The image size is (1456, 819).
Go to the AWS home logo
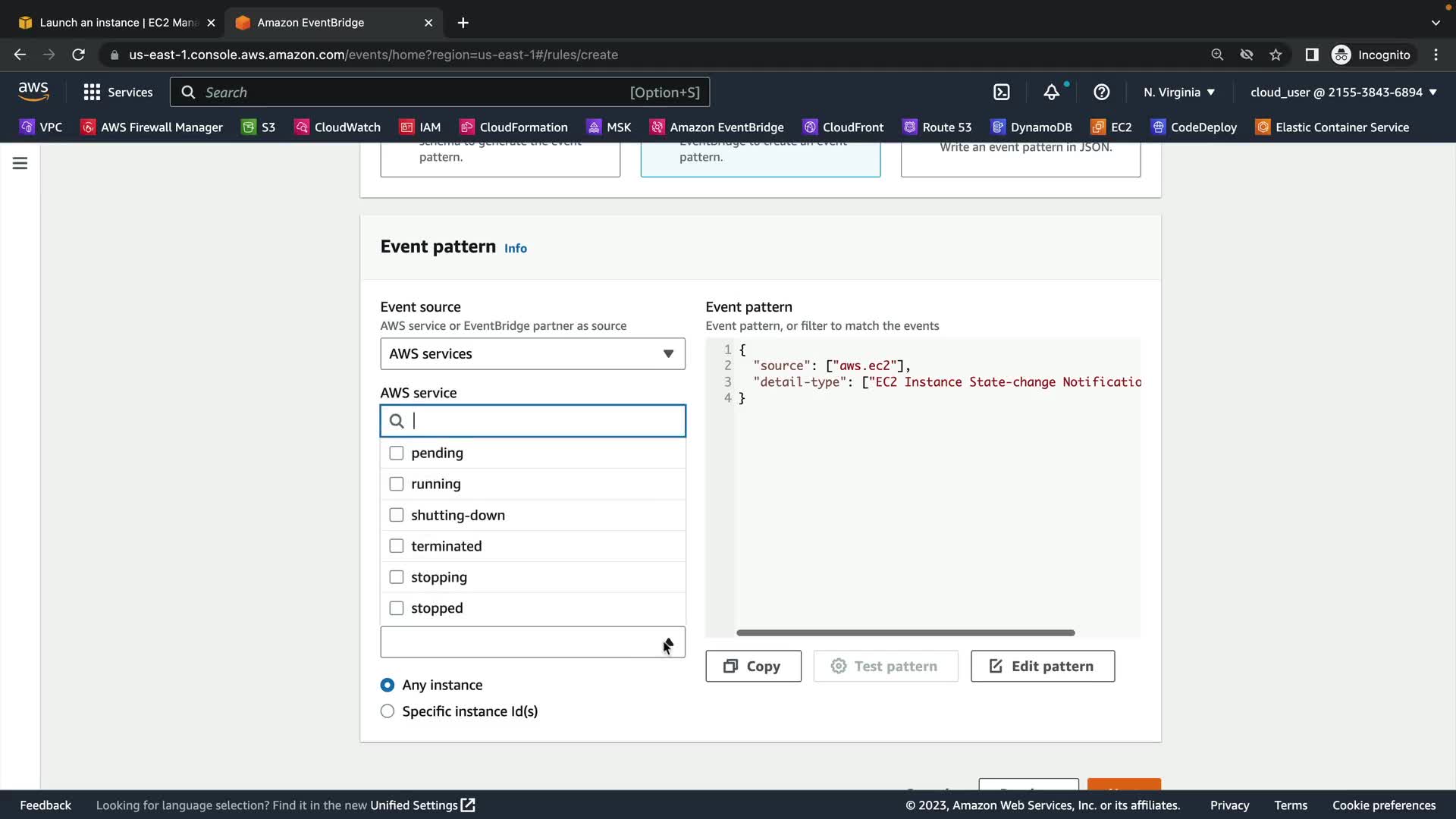(33, 91)
